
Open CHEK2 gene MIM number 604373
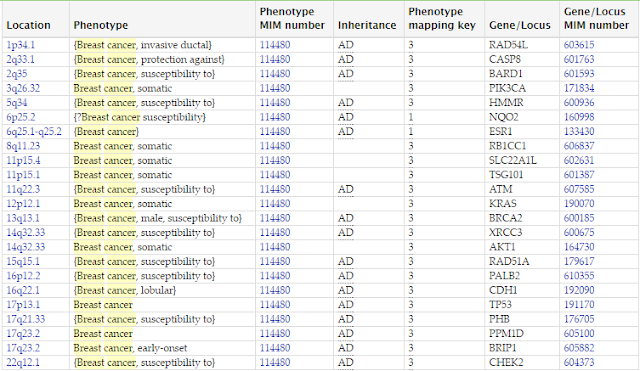coord(579,362)
